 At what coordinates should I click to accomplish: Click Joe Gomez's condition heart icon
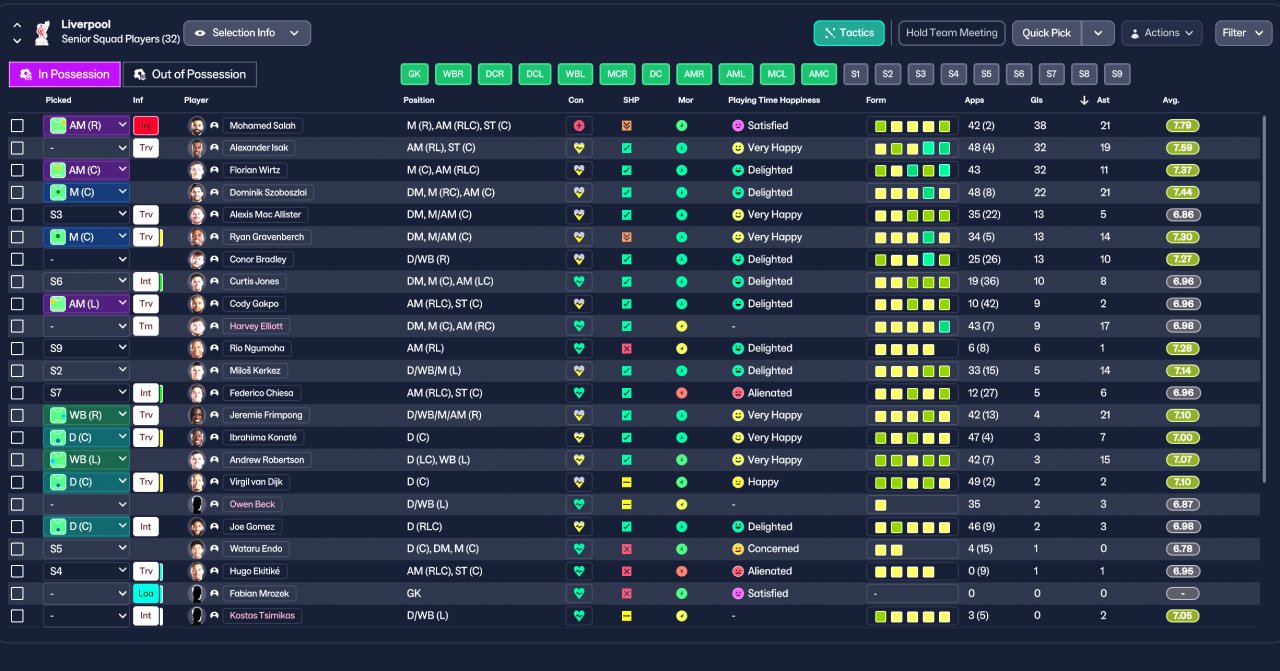(577, 527)
